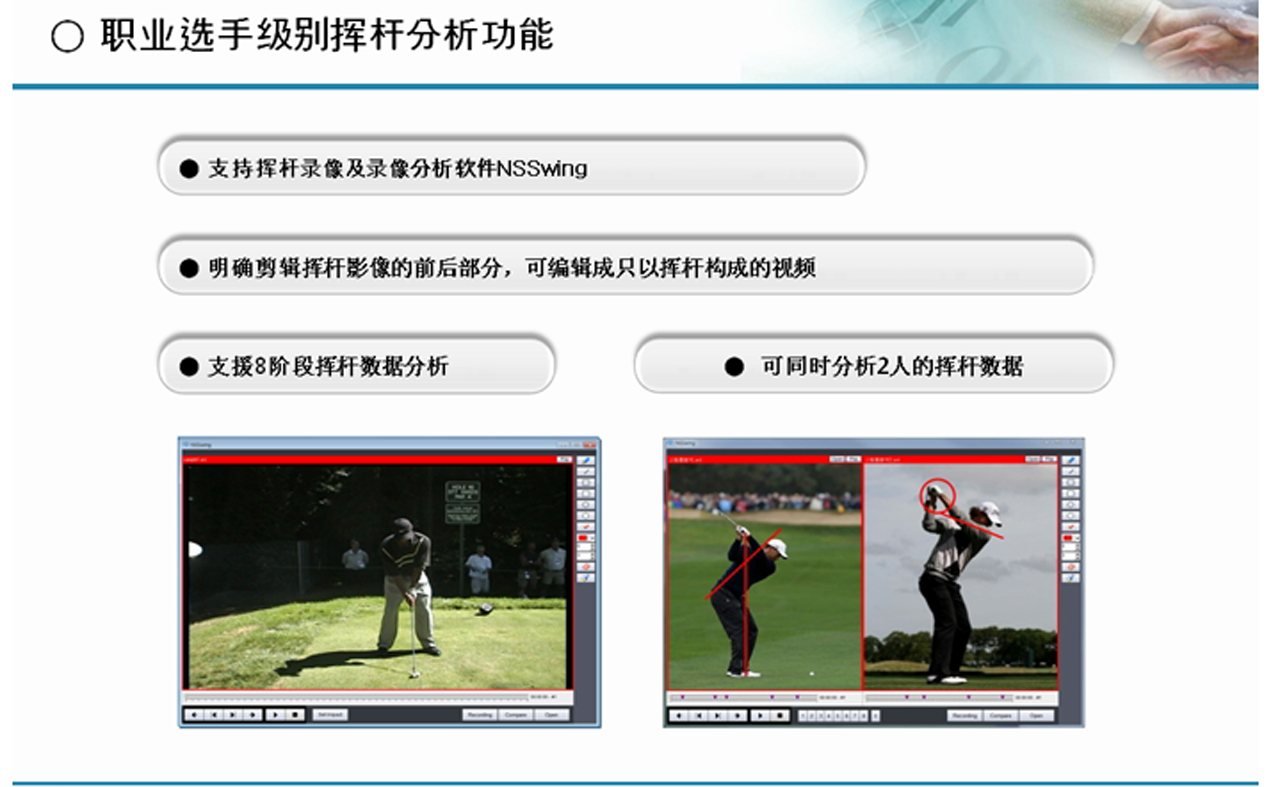Click the Tiger Woods backswing video with red circle

[960, 575]
